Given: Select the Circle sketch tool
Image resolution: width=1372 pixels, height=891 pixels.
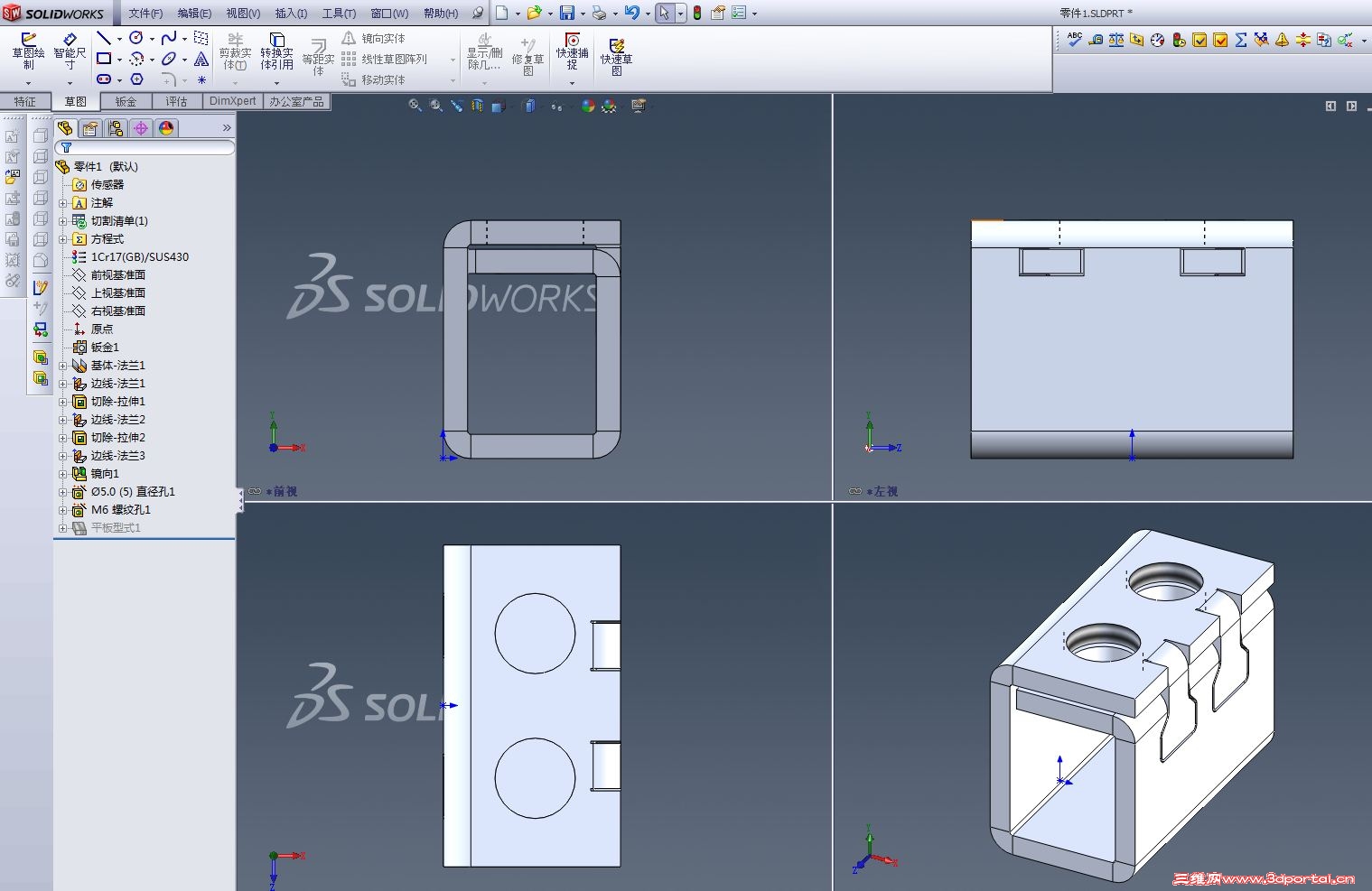Looking at the screenshot, I should coord(136,38).
